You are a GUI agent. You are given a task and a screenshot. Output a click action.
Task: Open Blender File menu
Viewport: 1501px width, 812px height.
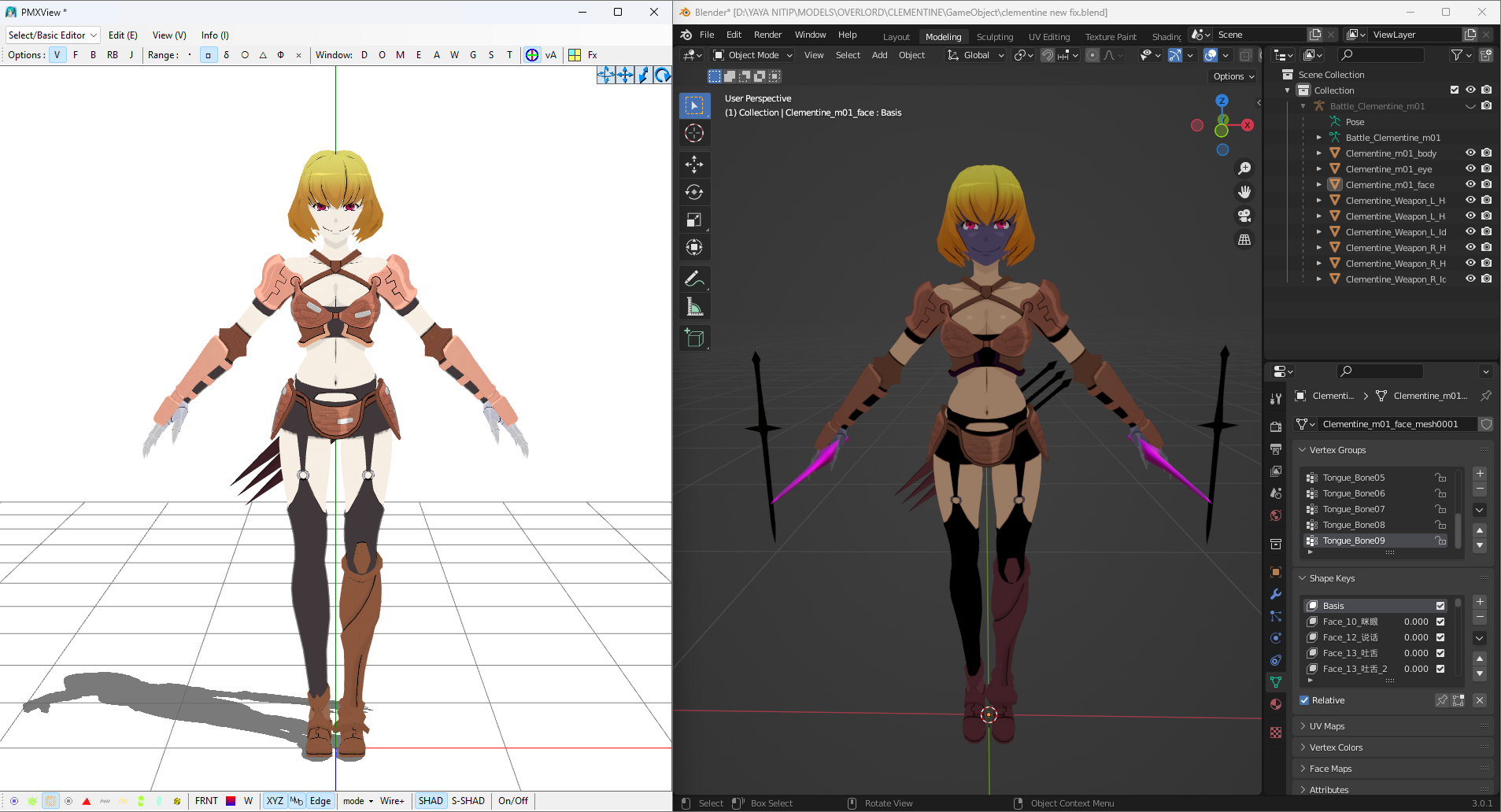click(x=707, y=35)
